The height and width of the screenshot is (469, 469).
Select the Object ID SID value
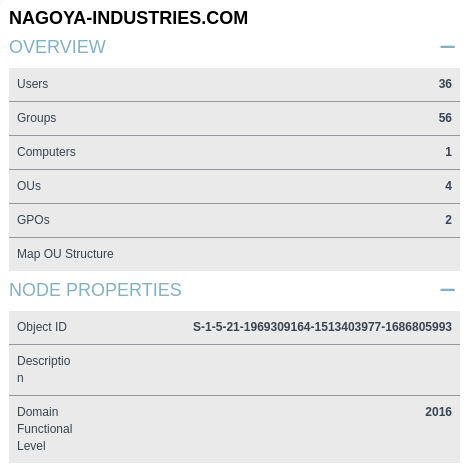[x=322, y=327]
